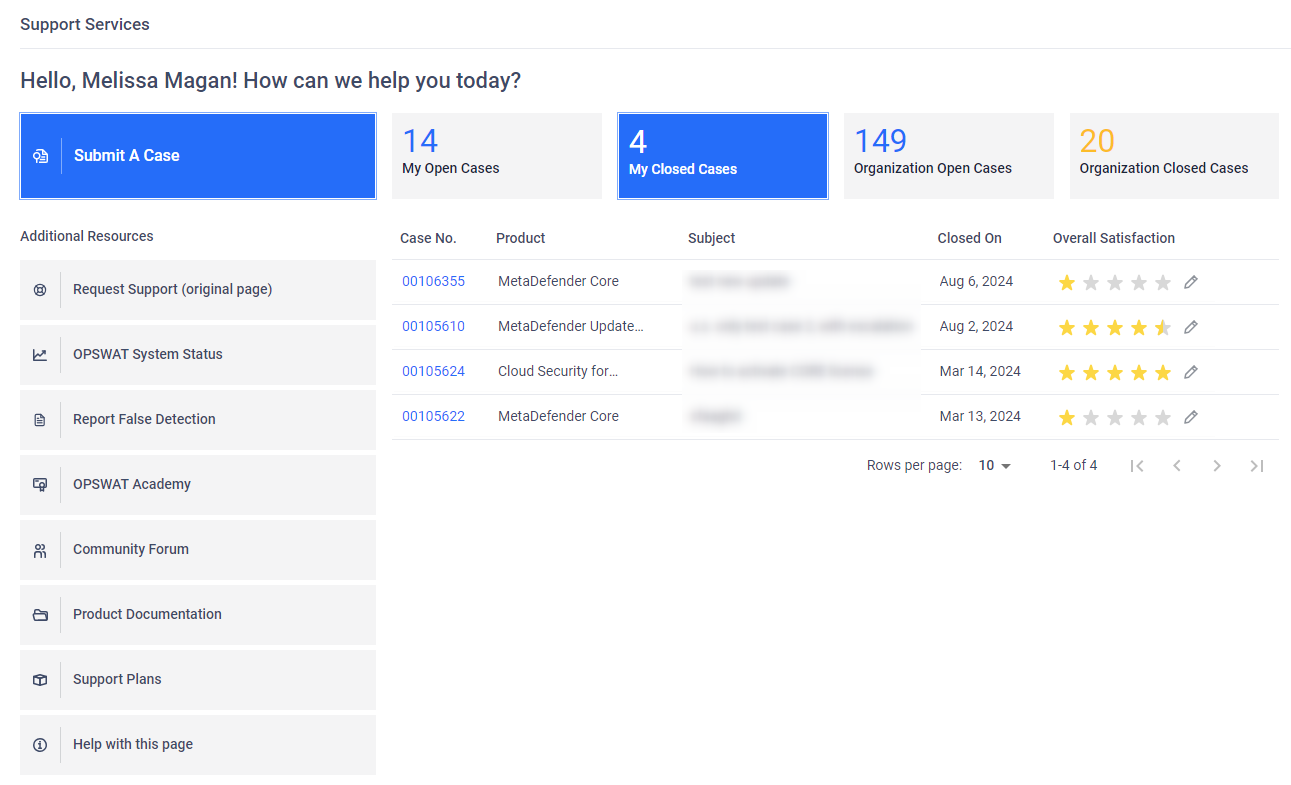The height and width of the screenshot is (785, 1291).
Task: View Organization Closed Cases tile
Action: click(1174, 156)
